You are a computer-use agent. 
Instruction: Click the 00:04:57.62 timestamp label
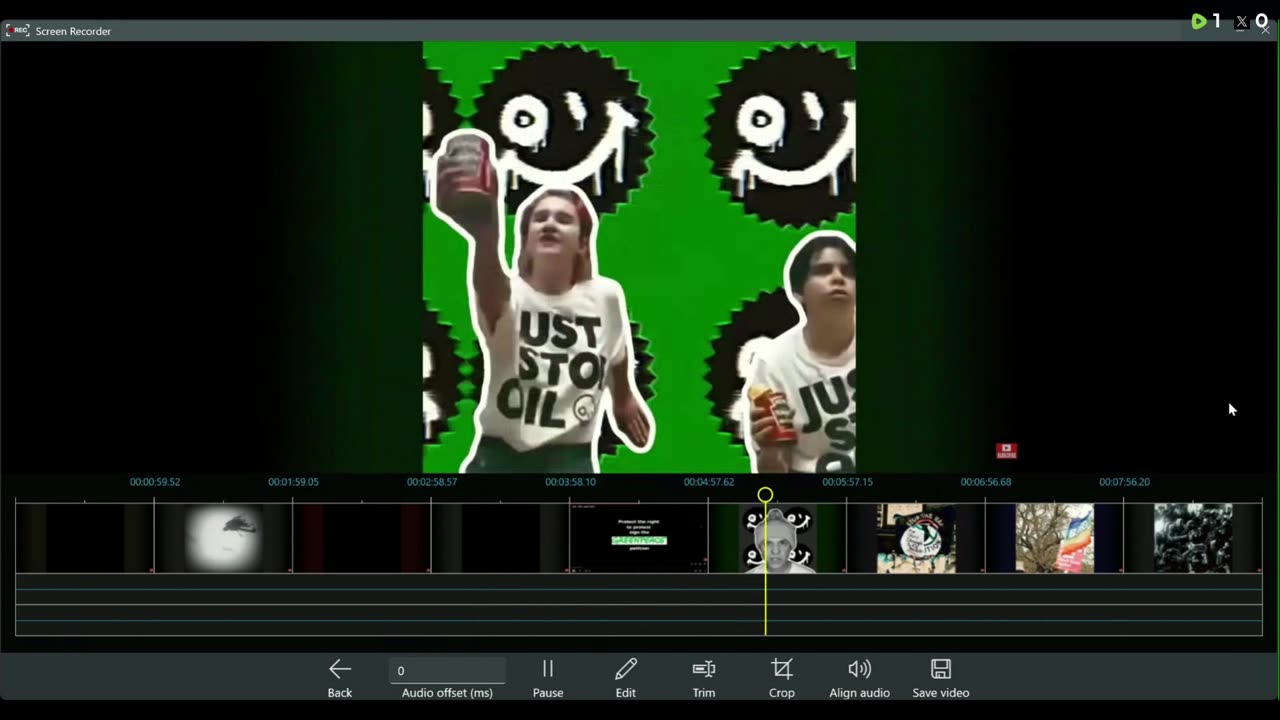coord(709,482)
